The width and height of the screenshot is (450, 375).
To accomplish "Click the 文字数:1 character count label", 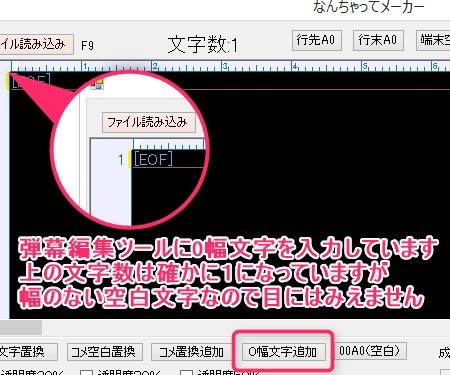I will pyautogui.click(x=203, y=45).
